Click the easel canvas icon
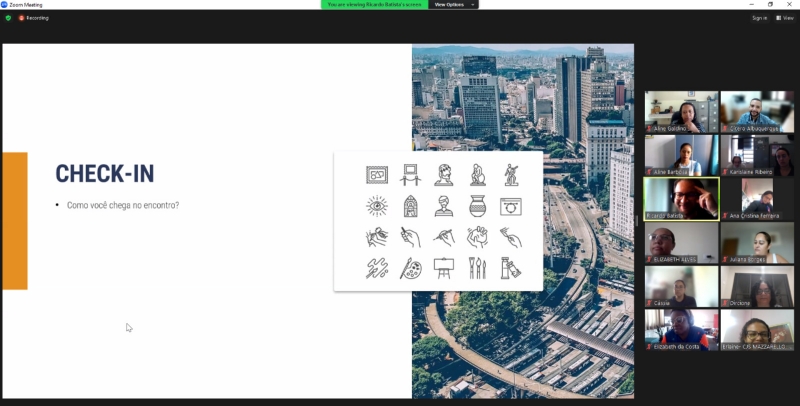The image size is (800, 406). point(443,268)
